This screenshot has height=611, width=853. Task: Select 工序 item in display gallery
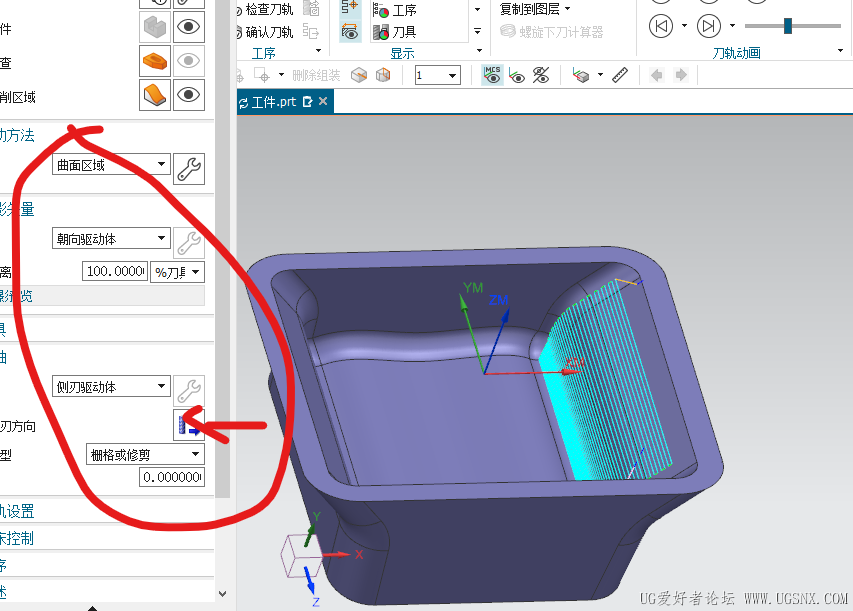coord(395,10)
